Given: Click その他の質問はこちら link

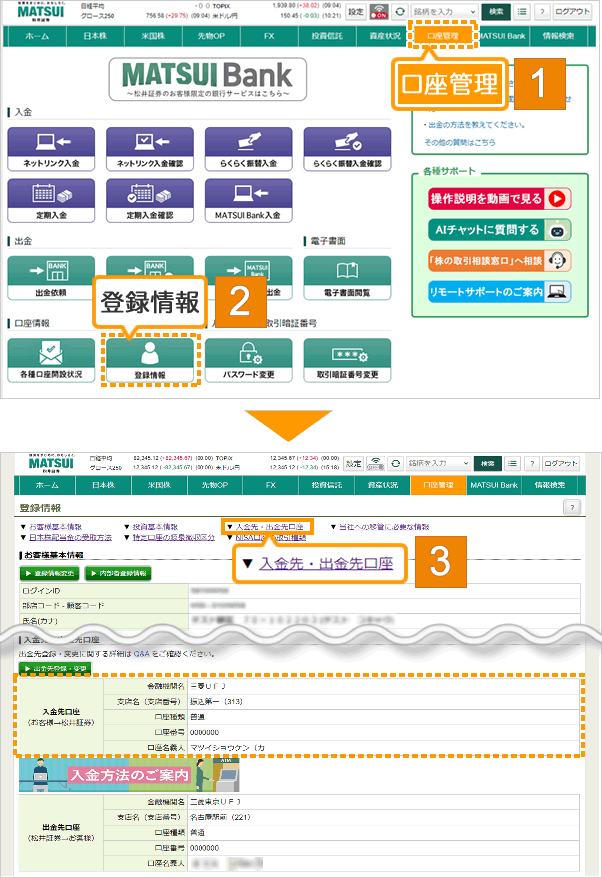Looking at the screenshot, I should (x=459, y=142).
